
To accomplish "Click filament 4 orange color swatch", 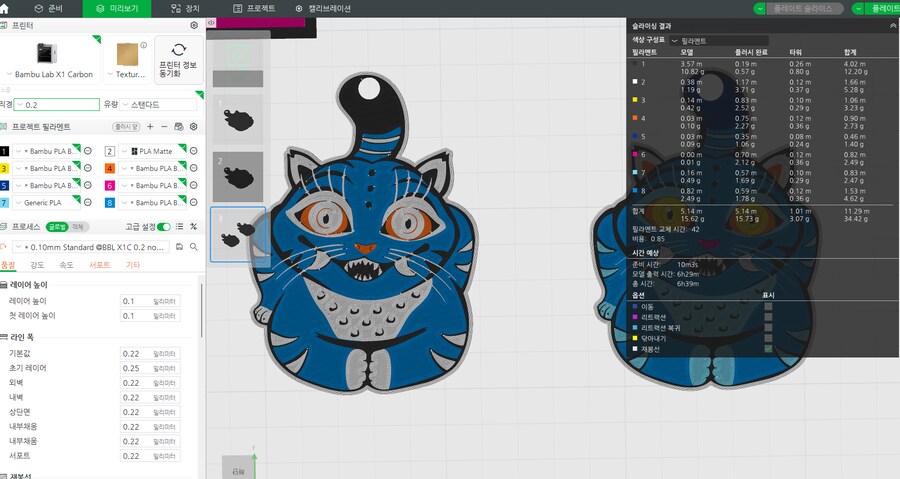I will click(110, 169).
